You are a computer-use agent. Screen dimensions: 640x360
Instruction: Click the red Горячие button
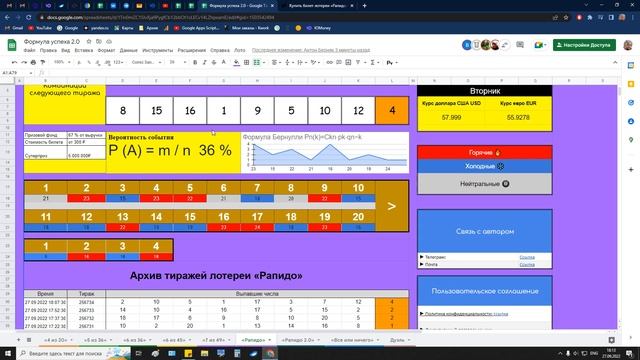point(484,152)
